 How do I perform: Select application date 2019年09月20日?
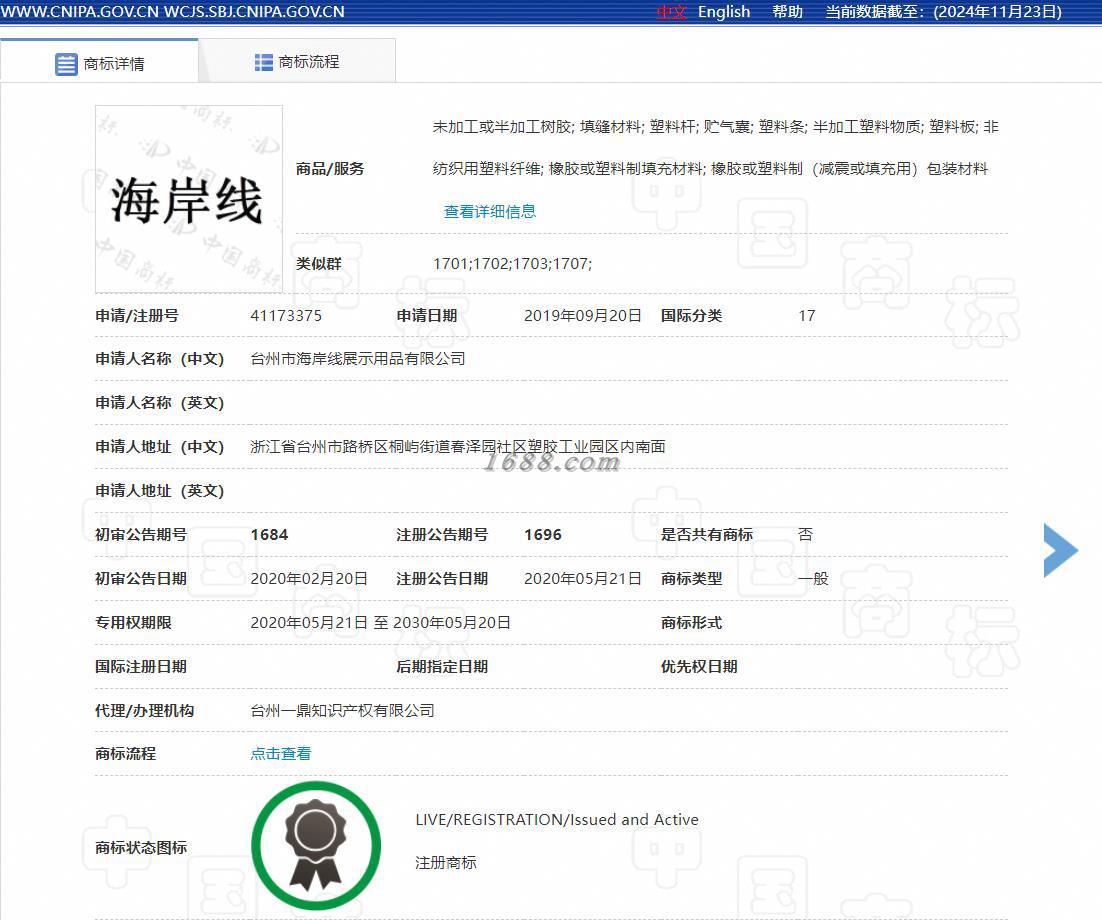click(x=583, y=316)
